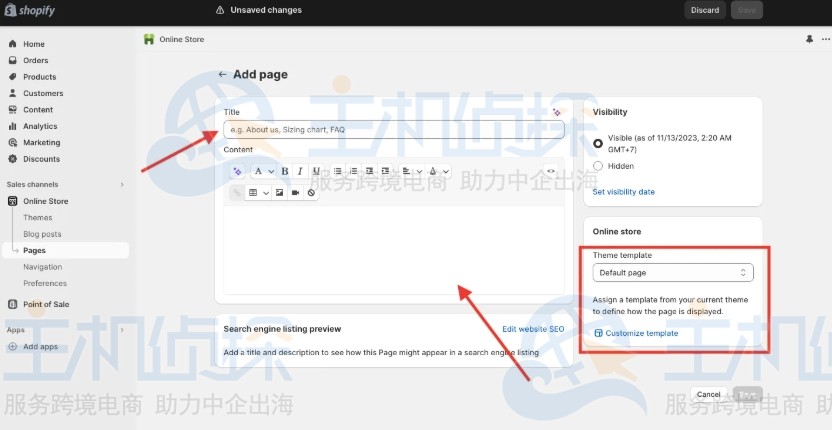Click the Insert video icon

click(x=295, y=193)
